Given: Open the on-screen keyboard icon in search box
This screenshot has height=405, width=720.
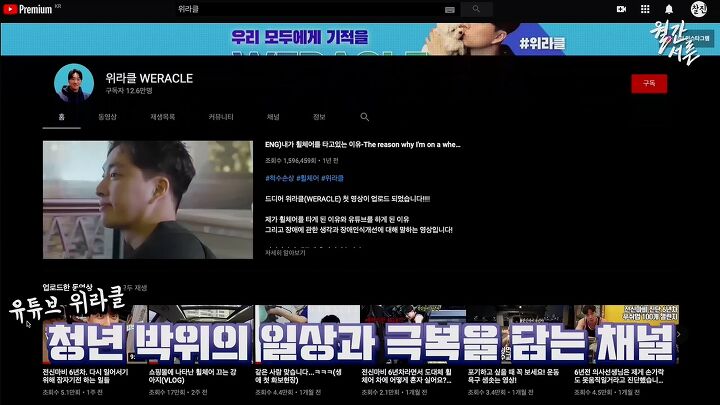Looking at the screenshot, I should (450, 10).
